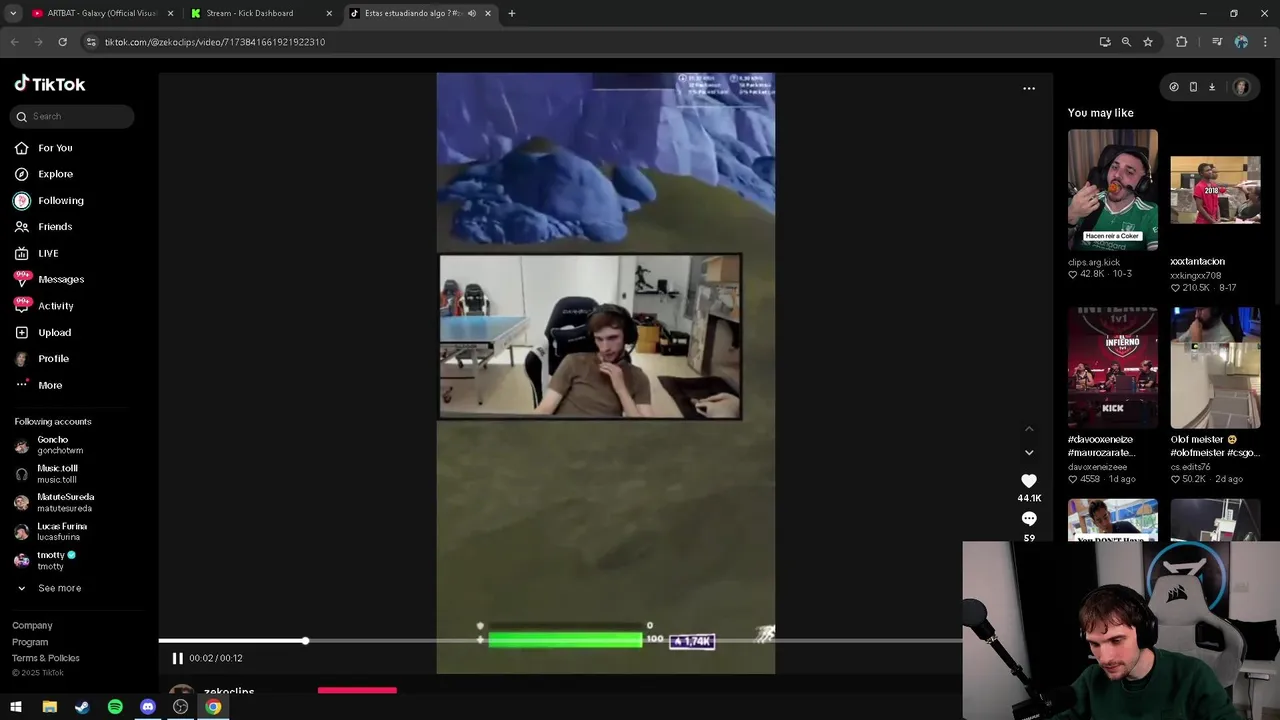Click the TikTok logo
The height and width of the screenshot is (720, 1280).
pyautogui.click(x=50, y=84)
